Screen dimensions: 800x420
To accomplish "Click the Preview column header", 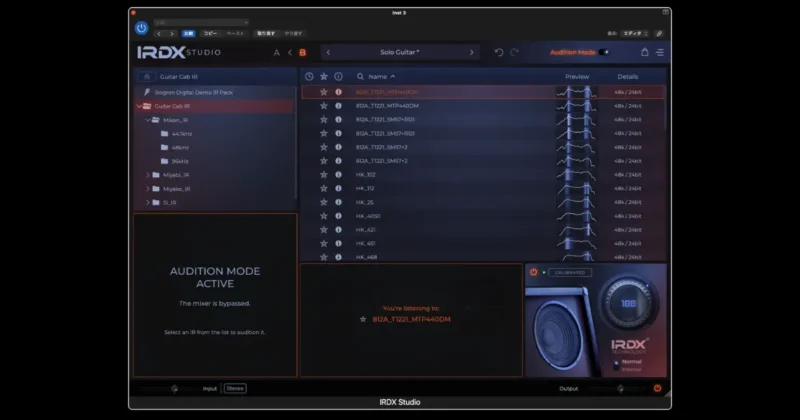I will 577,77.
